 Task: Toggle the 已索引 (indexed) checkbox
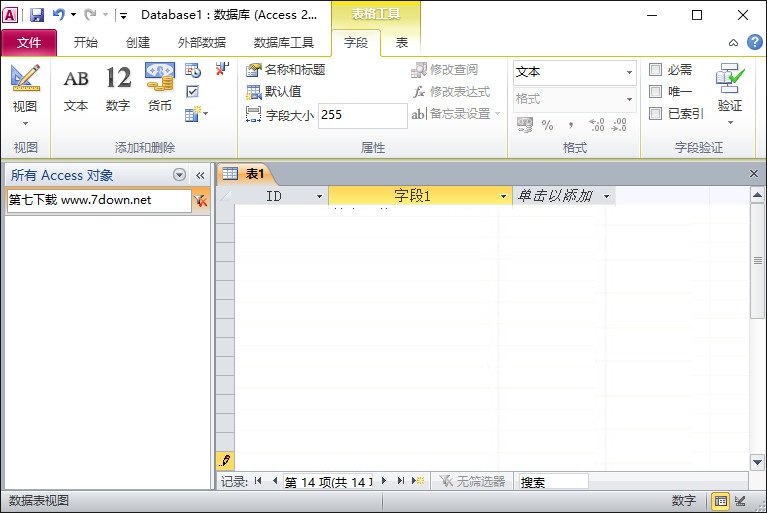pos(656,114)
